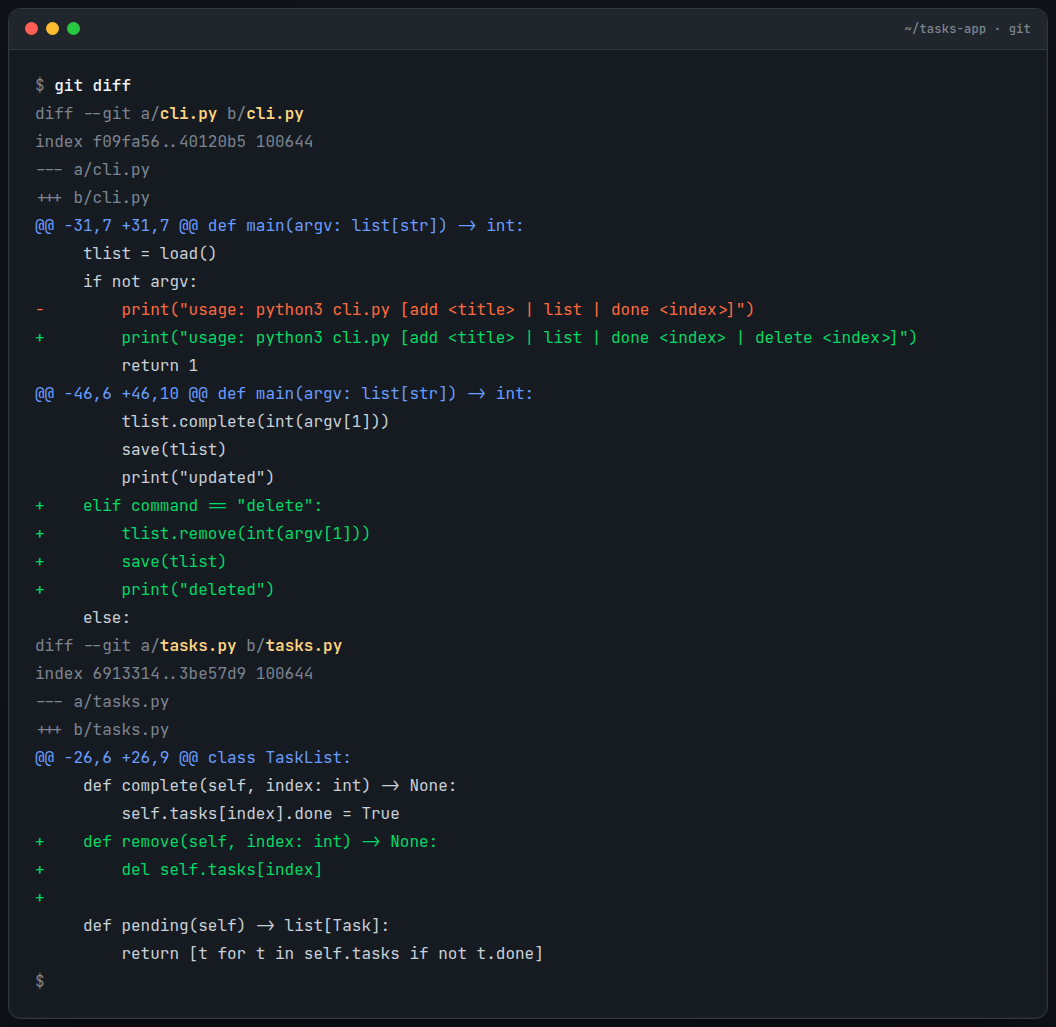Click the '+++ b/cli.py' line
The image size is (1056, 1027).
point(92,198)
